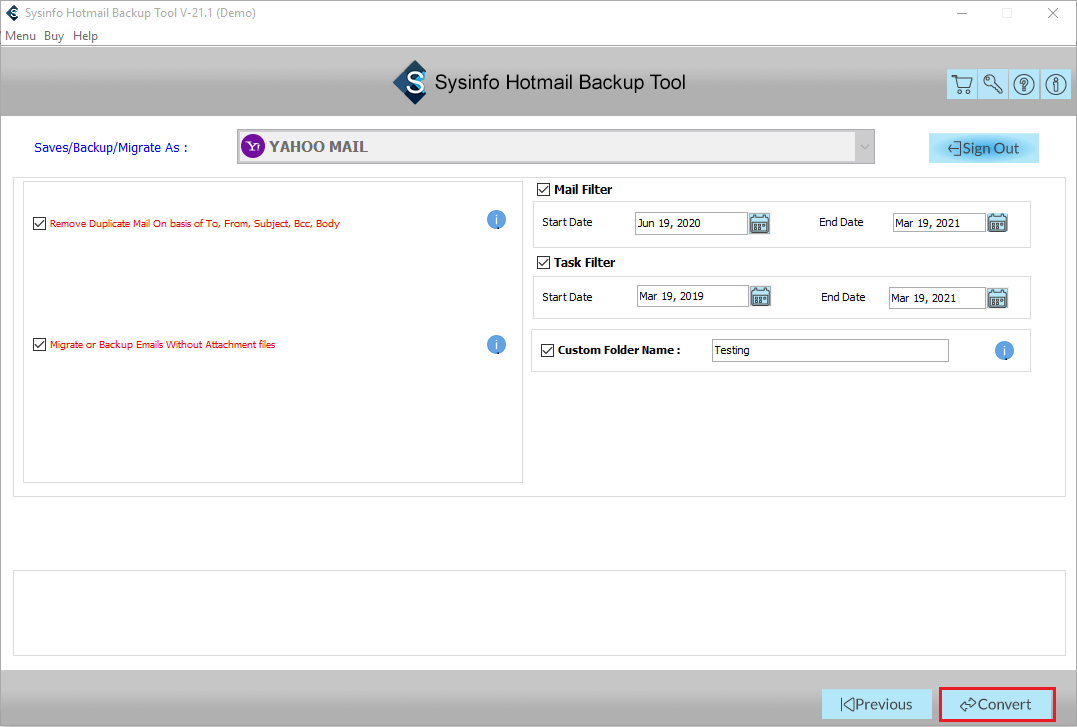Open the Help menu

(x=85, y=36)
